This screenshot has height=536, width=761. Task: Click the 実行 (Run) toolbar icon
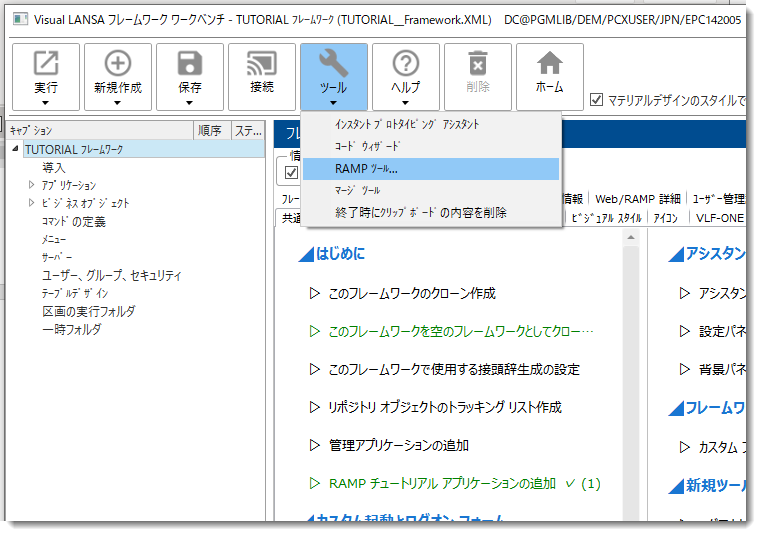pos(46,63)
